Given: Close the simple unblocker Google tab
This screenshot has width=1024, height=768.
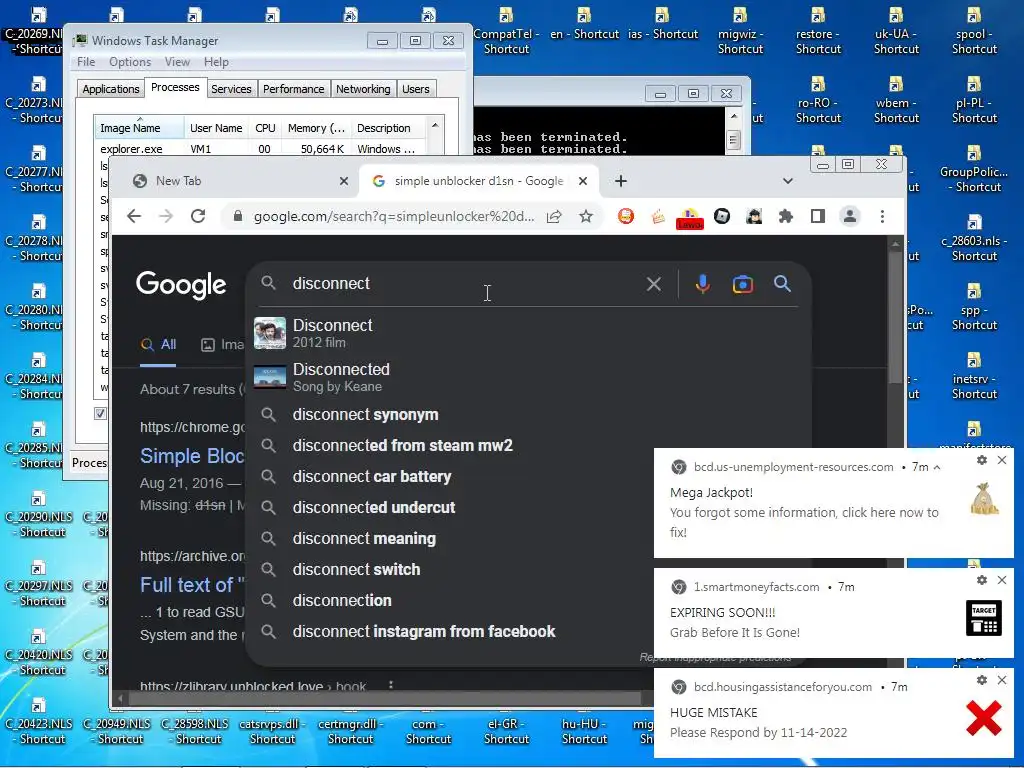Looking at the screenshot, I should click(x=583, y=181).
